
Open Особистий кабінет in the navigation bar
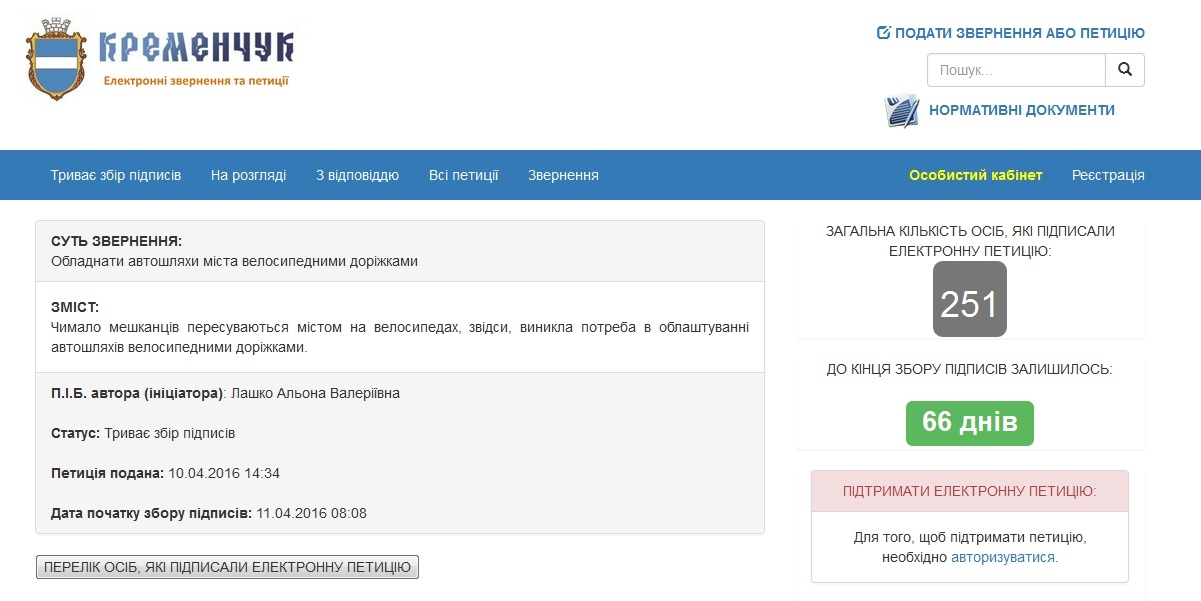pos(975,175)
